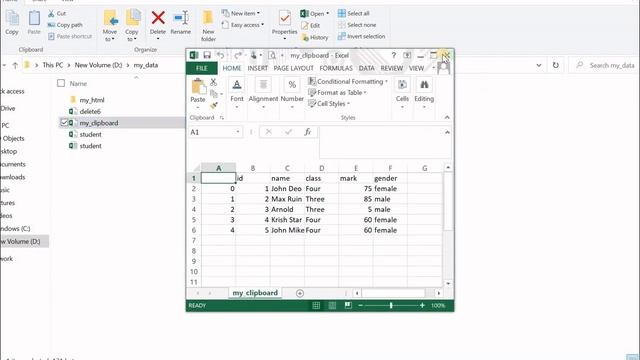Viewport: 640px width, 360px height.
Task: Click the Search my_data box
Action: (604, 65)
